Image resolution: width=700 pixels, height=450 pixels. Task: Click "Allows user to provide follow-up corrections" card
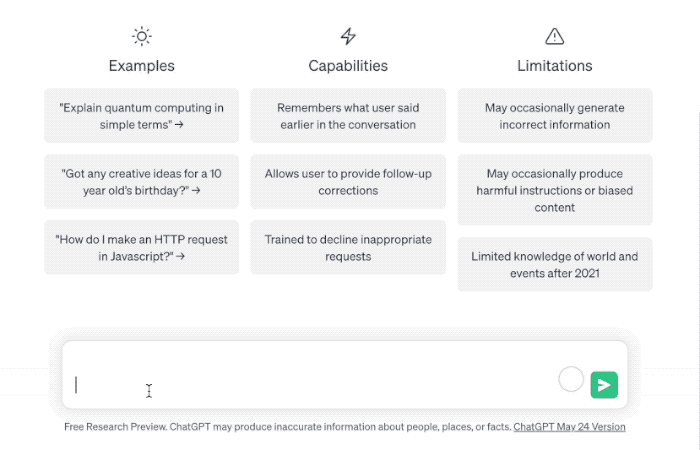pos(348,182)
